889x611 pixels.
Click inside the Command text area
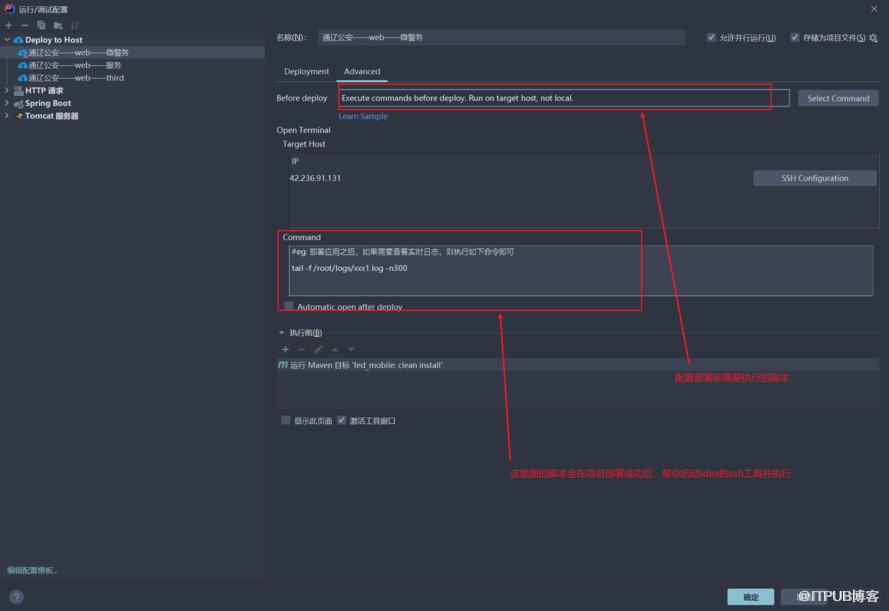[581, 270]
